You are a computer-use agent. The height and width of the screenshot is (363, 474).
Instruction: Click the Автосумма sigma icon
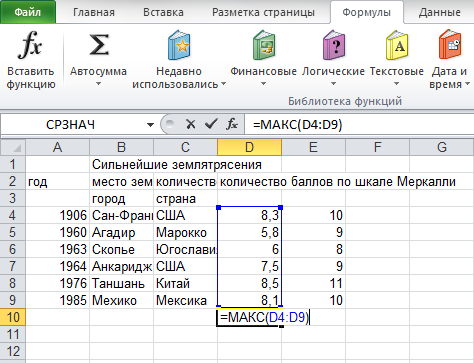(99, 45)
